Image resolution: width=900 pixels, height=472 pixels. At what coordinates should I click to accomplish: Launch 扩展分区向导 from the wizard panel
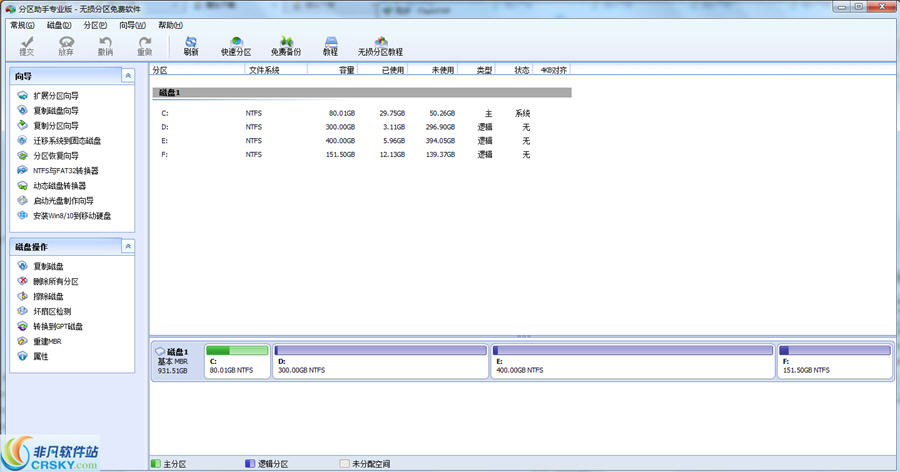(55, 96)
